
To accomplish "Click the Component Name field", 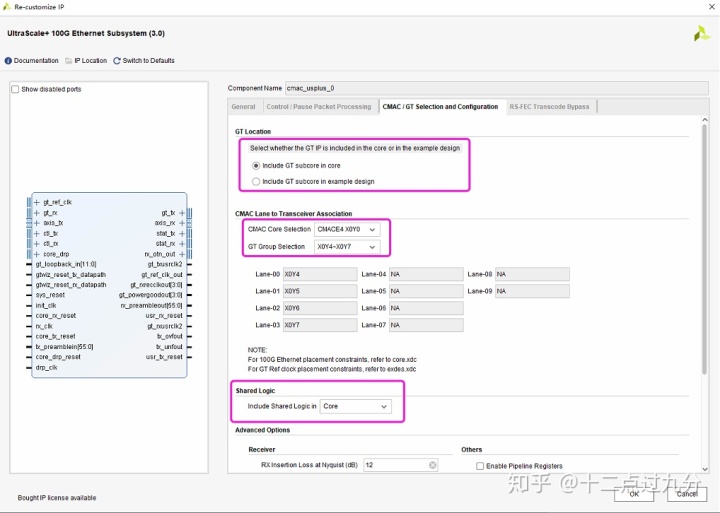I will tap(497, 88).
